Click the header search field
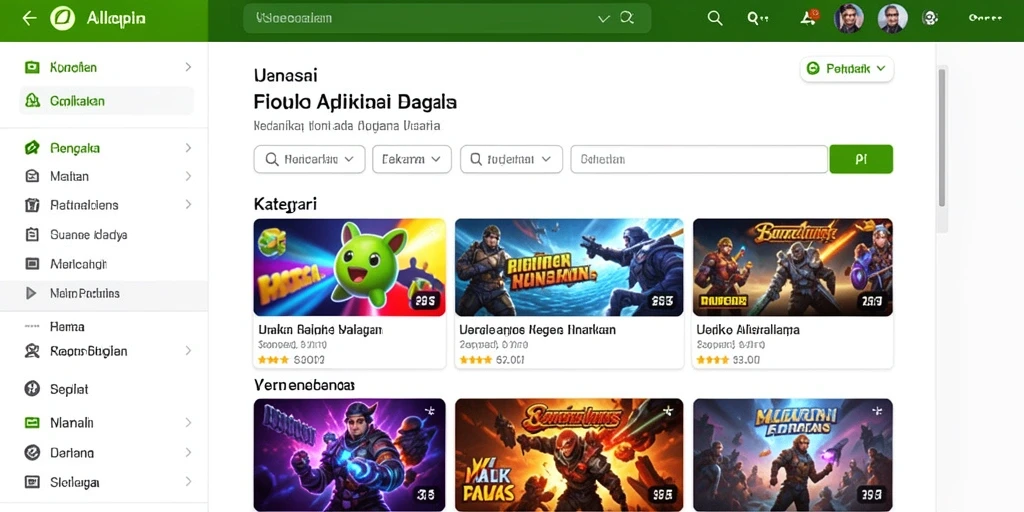The image size is (1024, 512). click(x=447, y=18)
